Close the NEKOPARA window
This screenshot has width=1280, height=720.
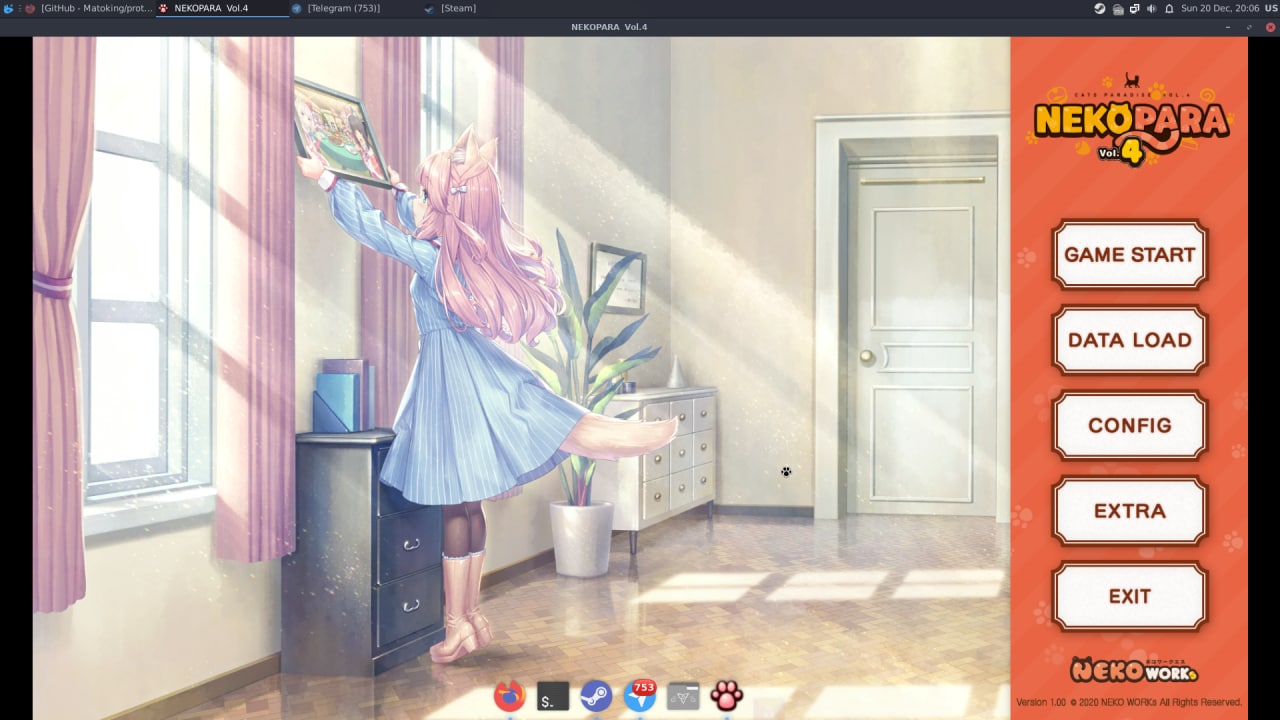(1270, 27)
